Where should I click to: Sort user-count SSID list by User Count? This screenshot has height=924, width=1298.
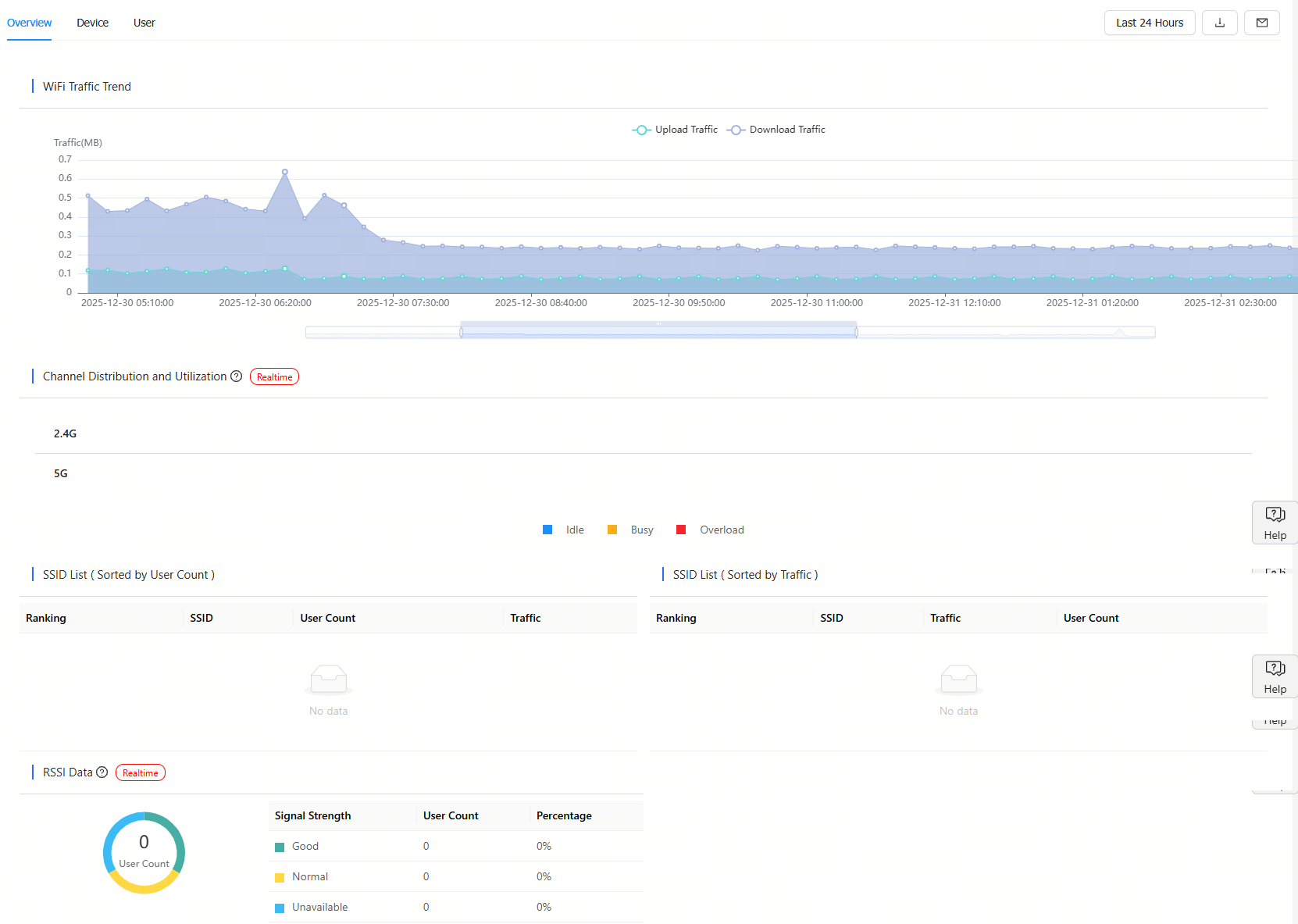tap(327, 618)
